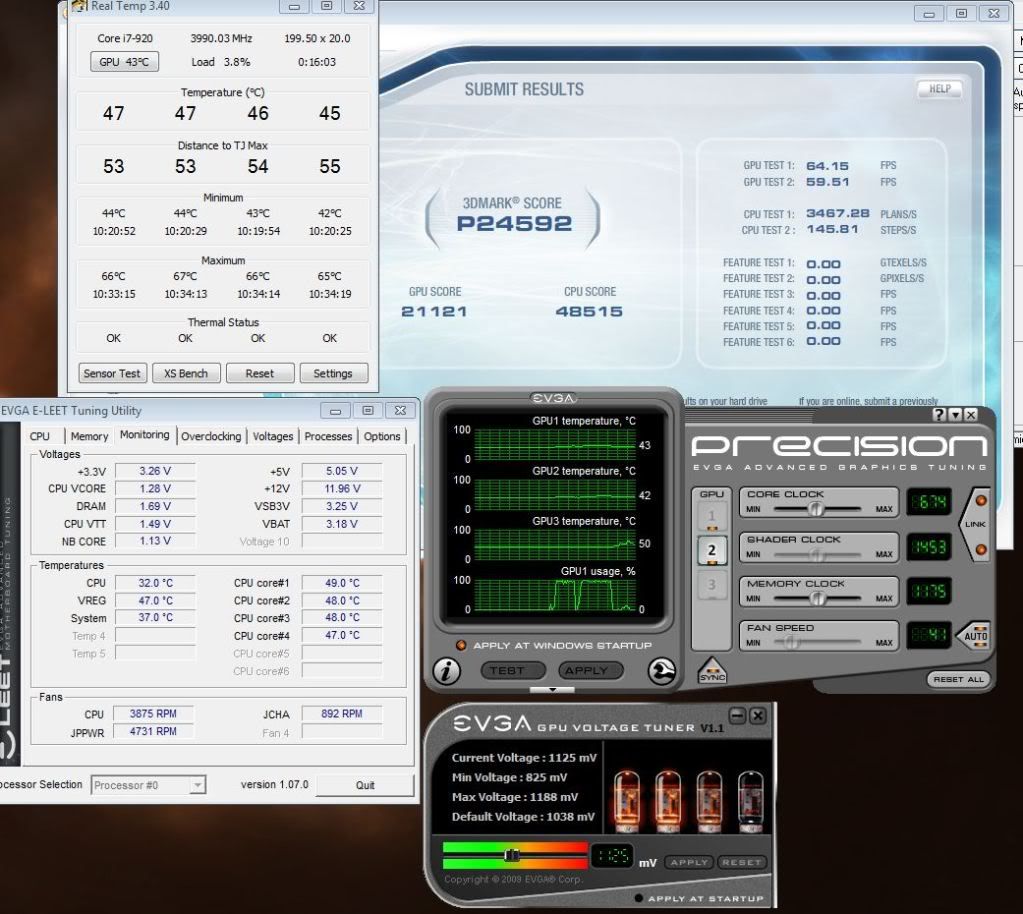Open Precision settings via the wrench icon

pyautogui.click(x=661, y=672)
